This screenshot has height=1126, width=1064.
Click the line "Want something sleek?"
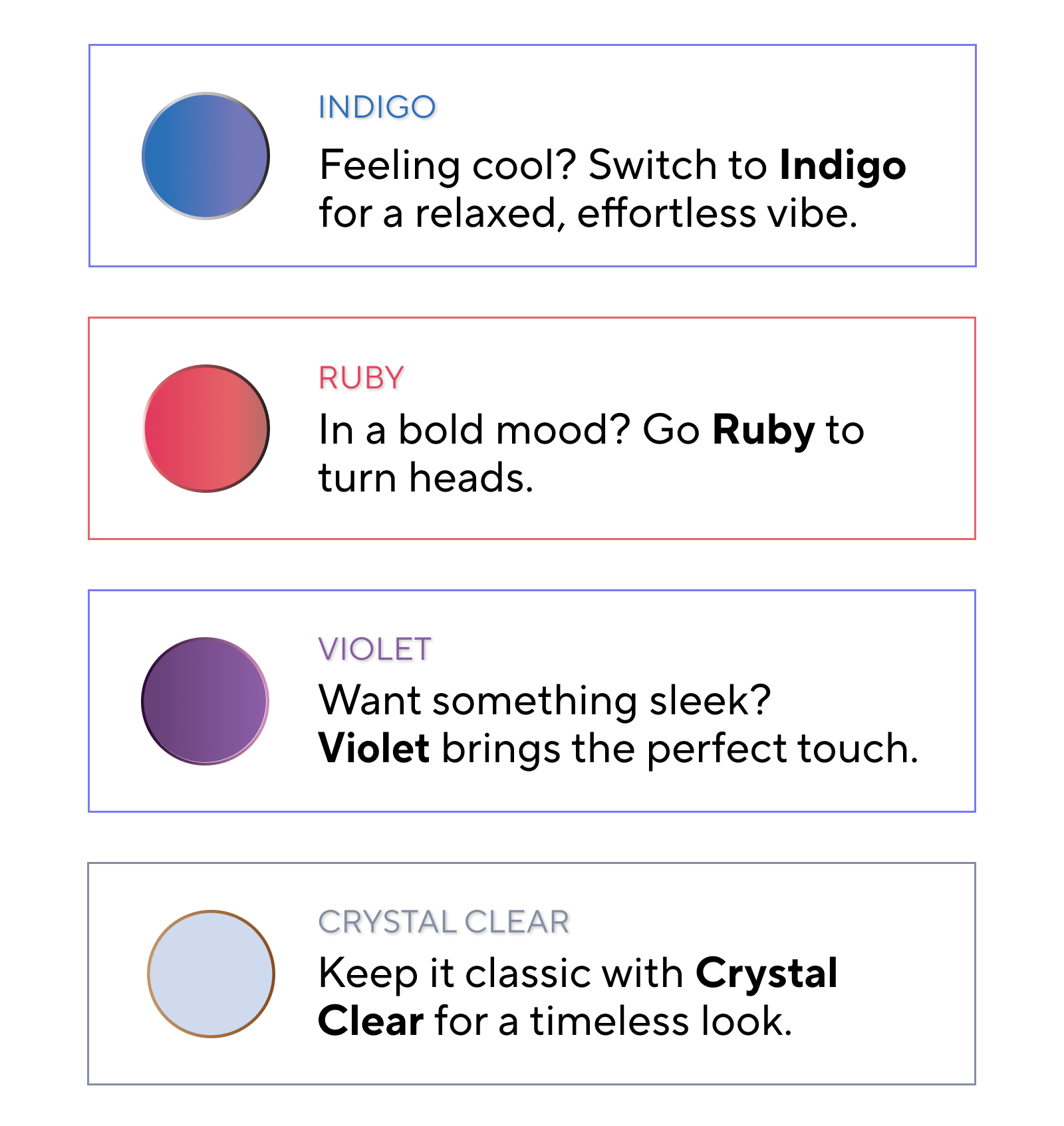coord(545,700)
